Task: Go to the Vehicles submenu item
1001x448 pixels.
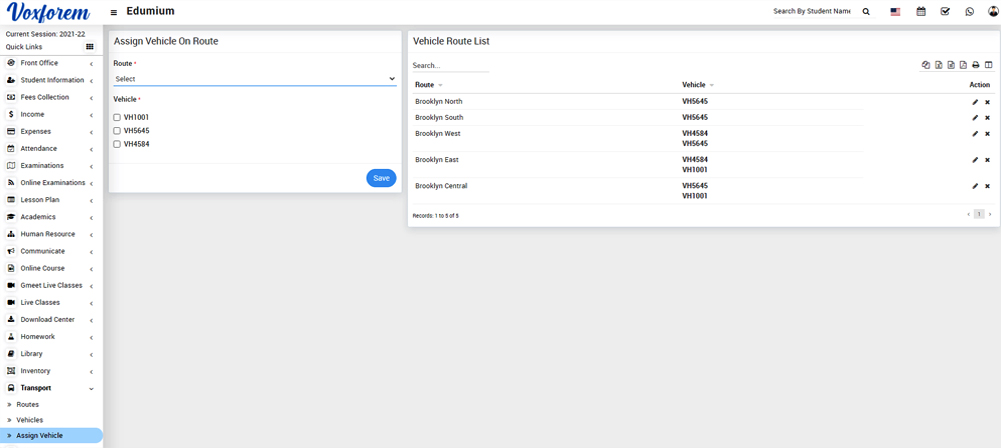Action: 29,420
